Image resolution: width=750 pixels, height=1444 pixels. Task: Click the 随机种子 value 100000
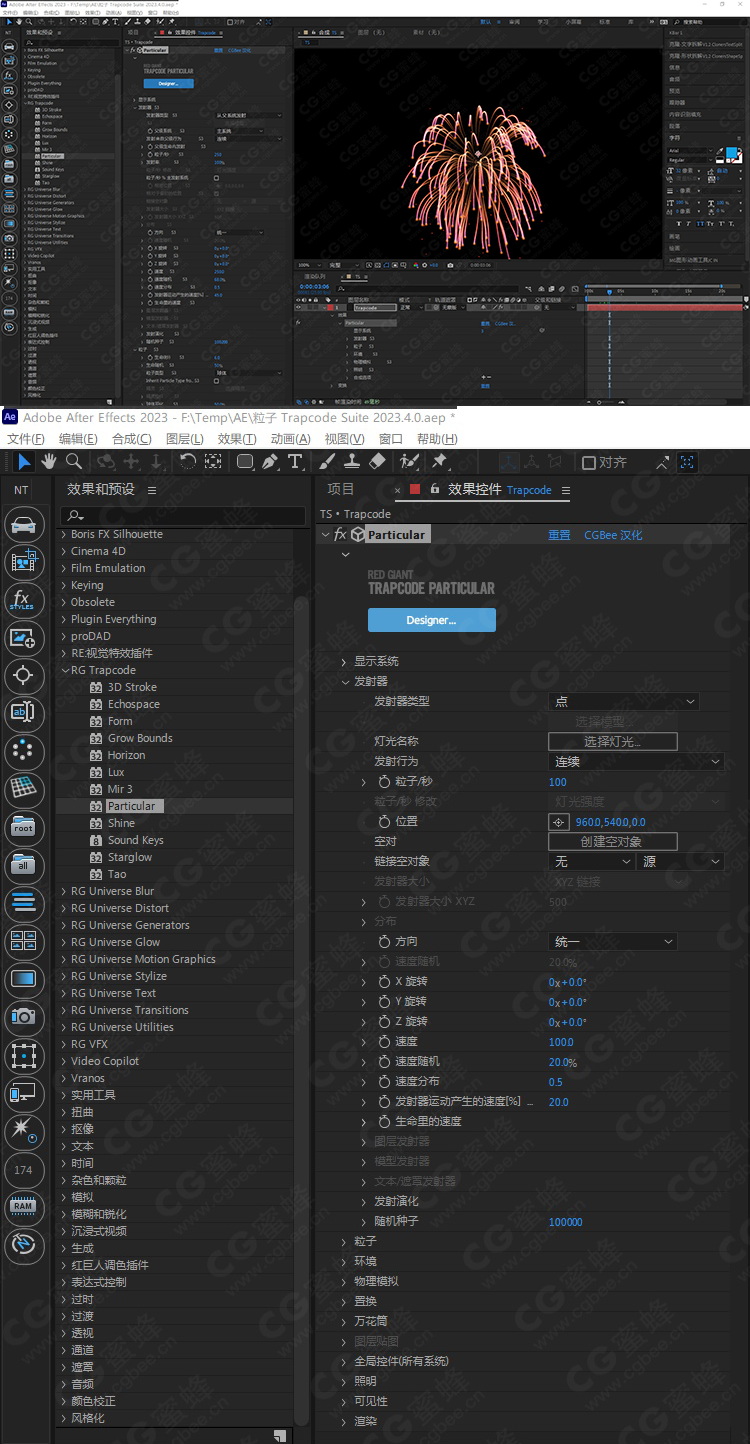565,1222
